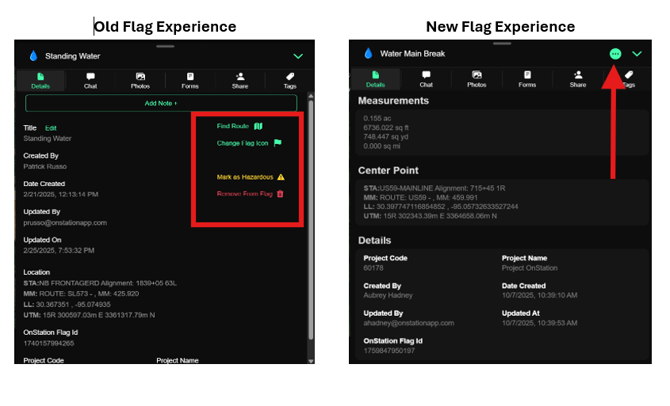Switch to Forms tab in Standing Water panel
The image size is (670, 406).
tap(190, 80)
